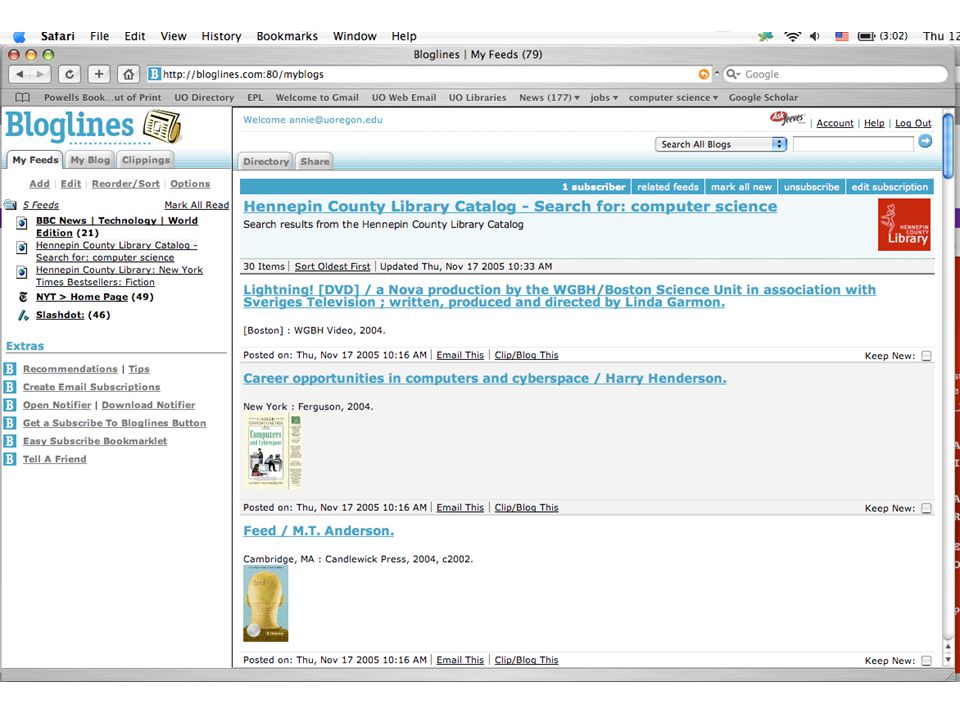The width and height of the screenshot is (960, 720).
Task: Click the B icon beside Open Notifier
Action: 10,405
